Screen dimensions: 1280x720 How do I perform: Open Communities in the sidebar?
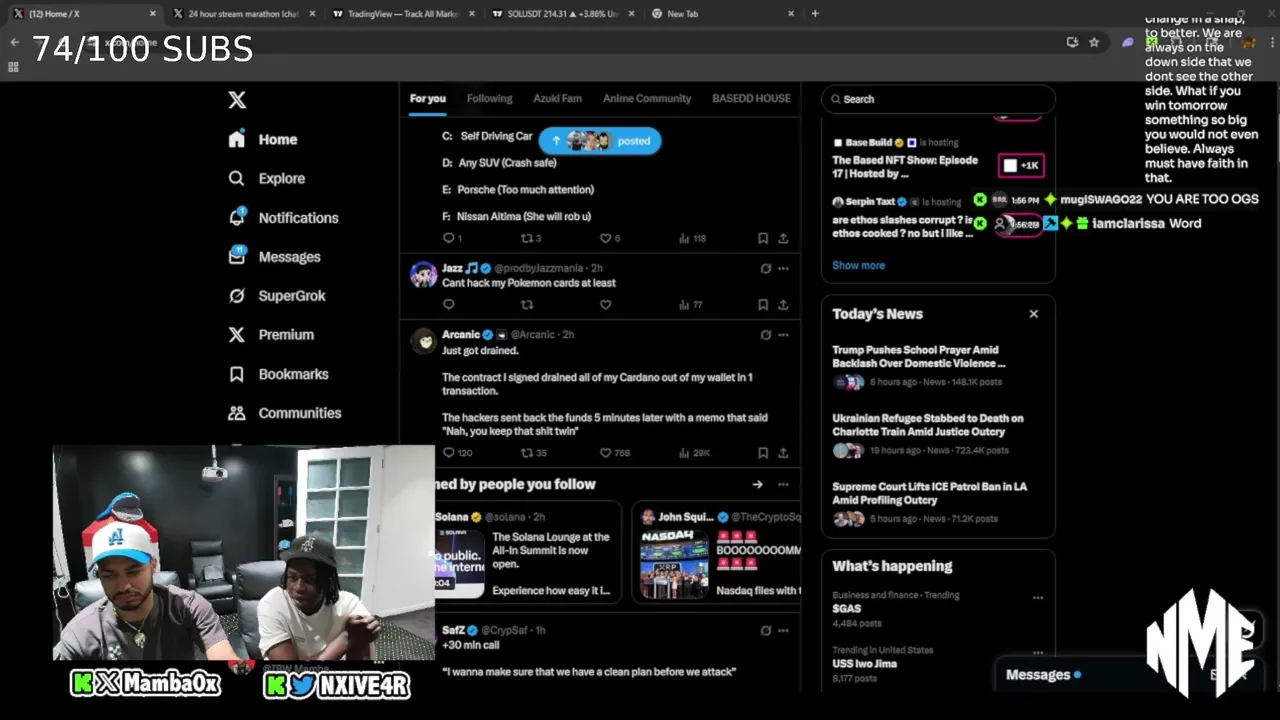point(285,412)
